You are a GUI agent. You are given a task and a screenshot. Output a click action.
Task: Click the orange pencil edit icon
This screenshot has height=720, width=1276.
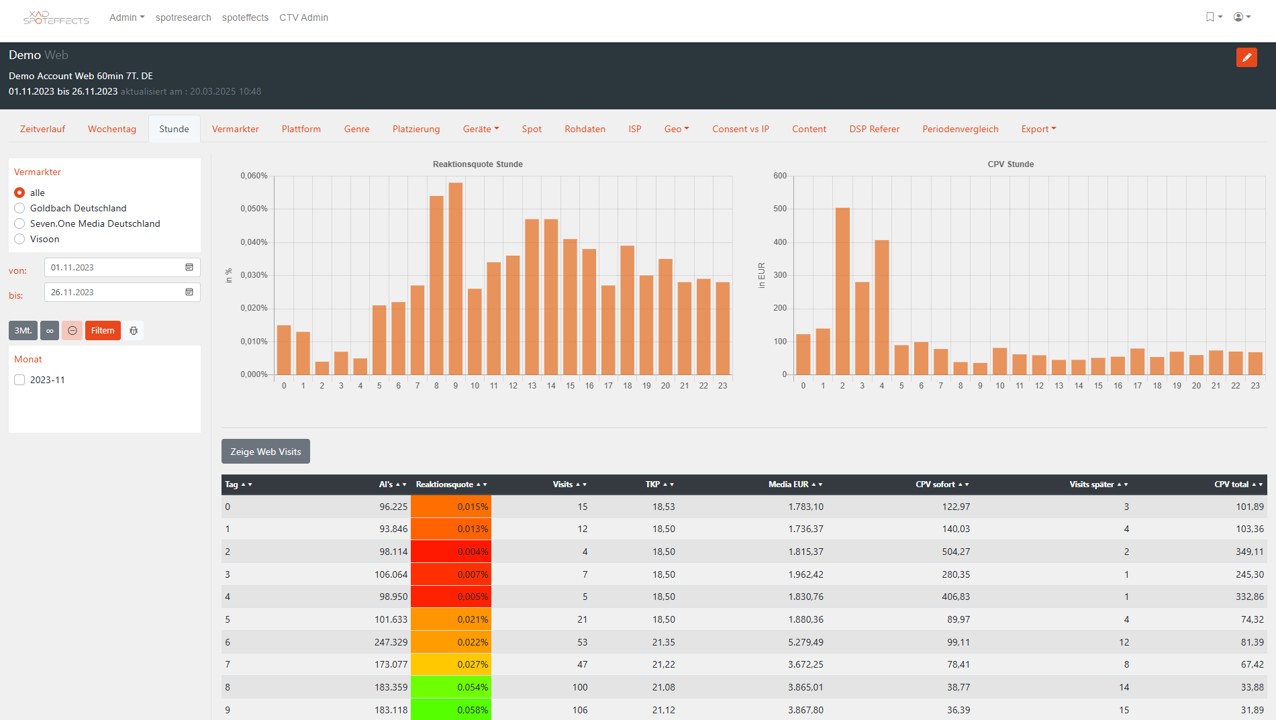(x=1246, y=57)
